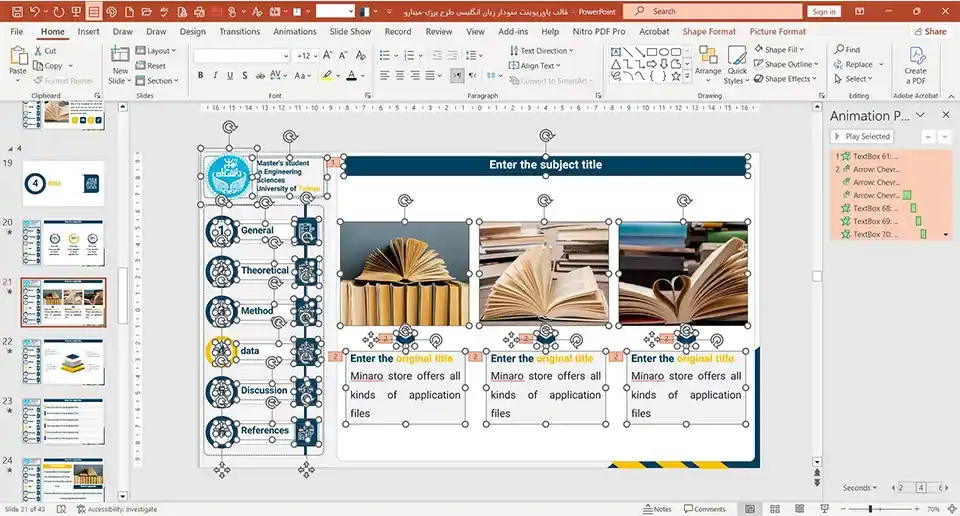960x516 pixels.
Task: Switch to Insert tab
Action: pyautogui.click(x=88, y=31)
